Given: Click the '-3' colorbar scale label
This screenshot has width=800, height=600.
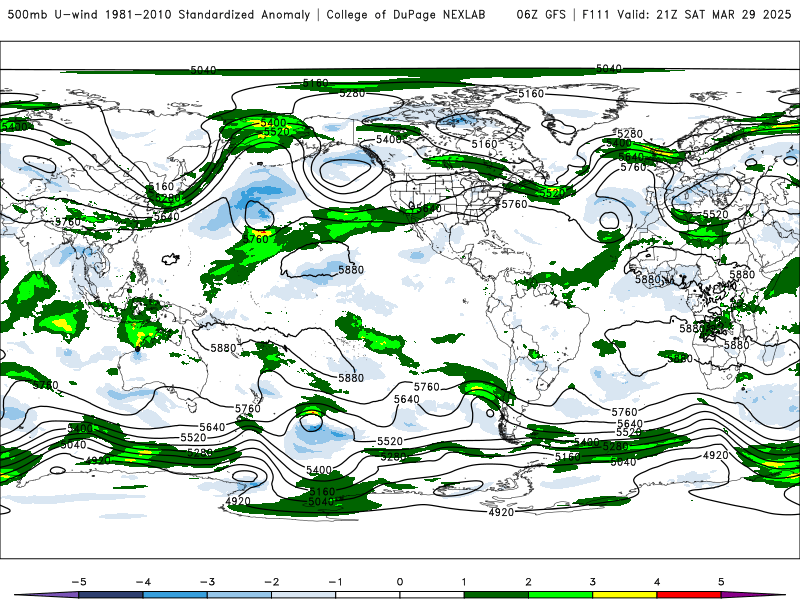Looking at the screenshot, I should tap(207, 582).
